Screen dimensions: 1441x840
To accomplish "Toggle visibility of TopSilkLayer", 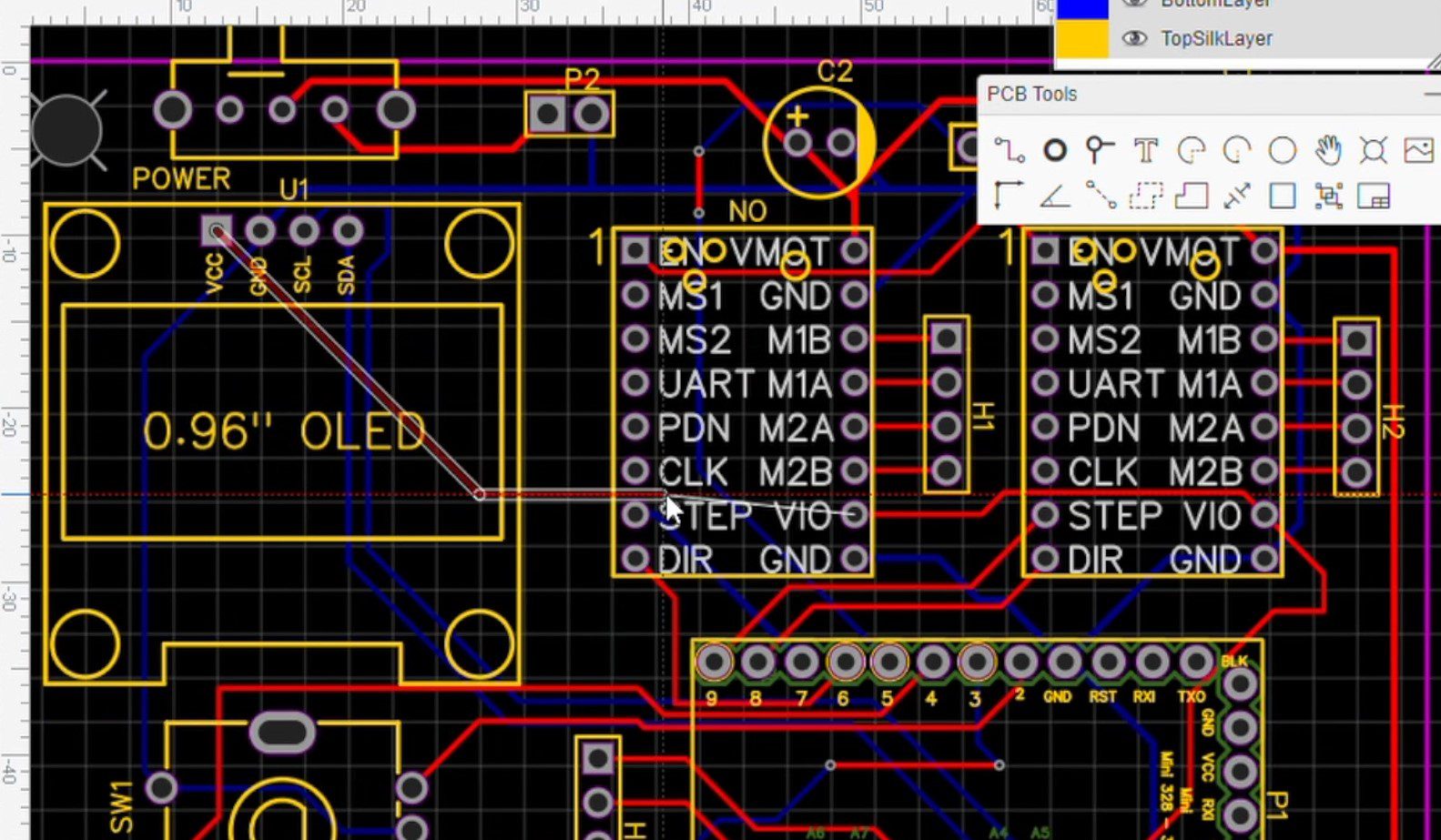I will [x=1133, y=38].
